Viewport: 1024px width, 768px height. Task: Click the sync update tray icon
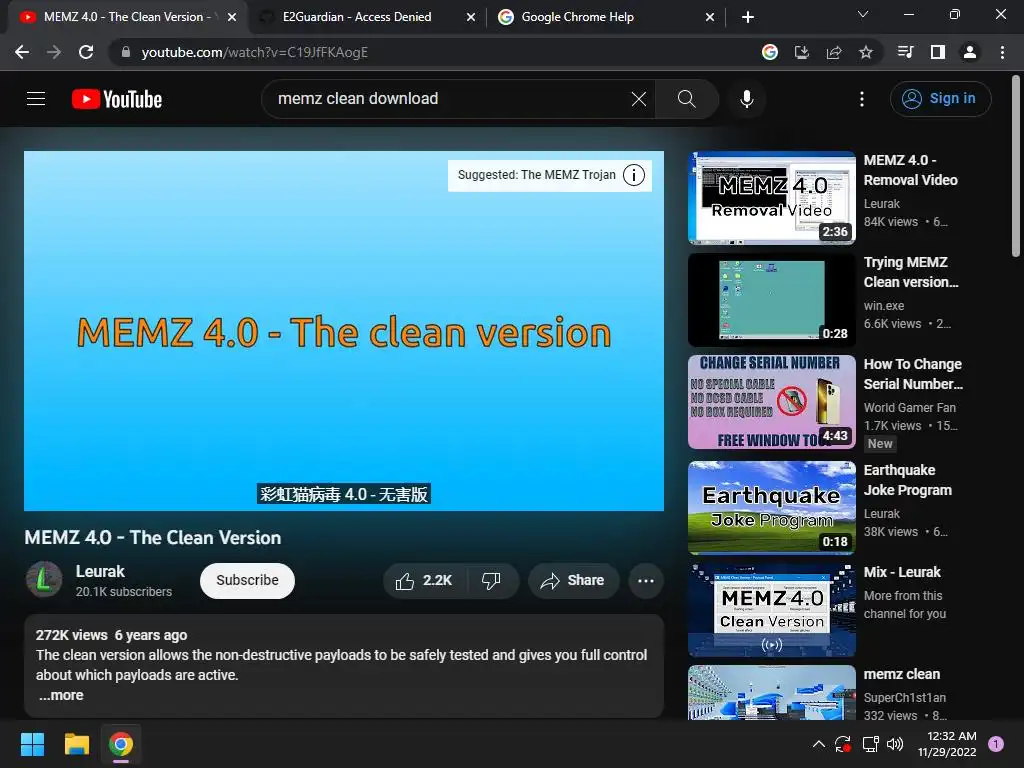coord(843,744)
